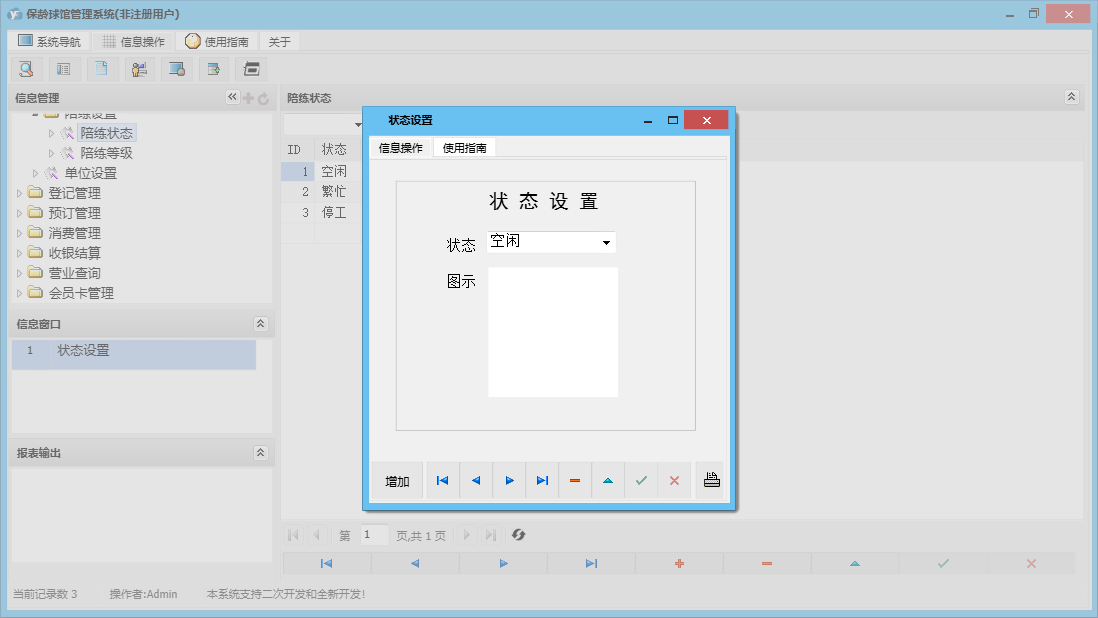Open the 状态 dropdown showing 空闲

(608, 241)
